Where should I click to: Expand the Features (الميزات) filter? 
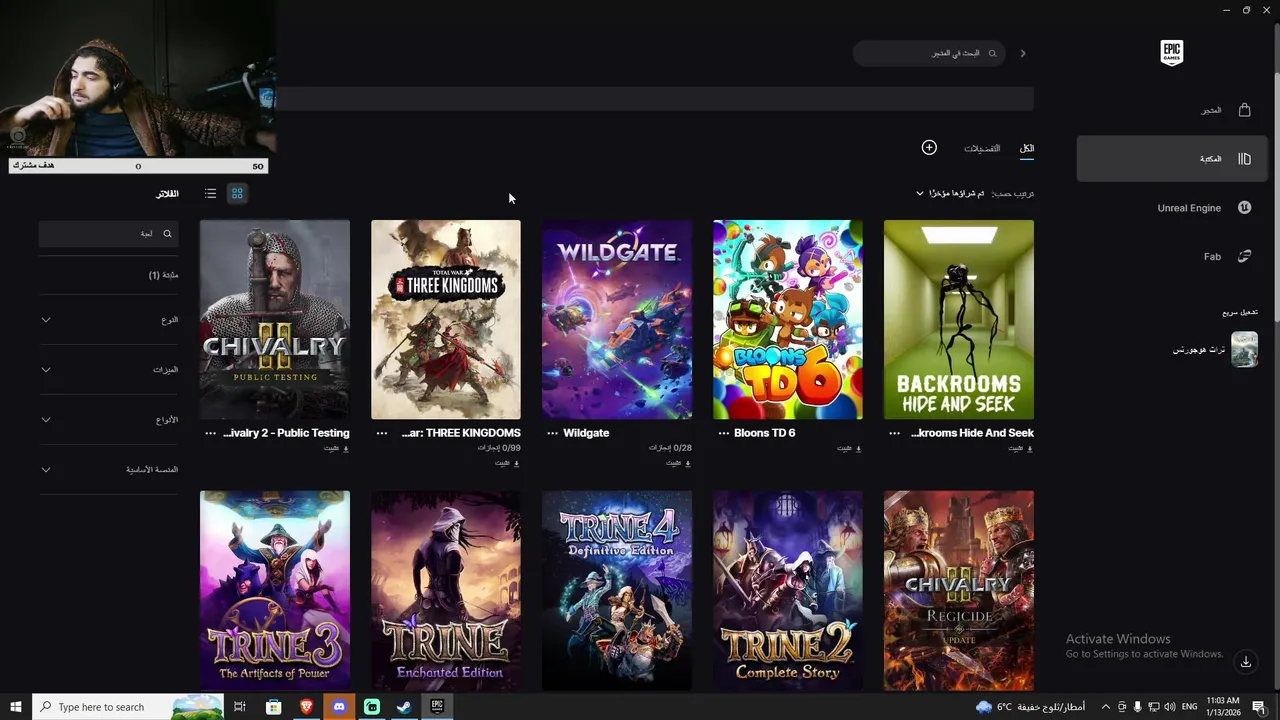(x=109, y=370)
